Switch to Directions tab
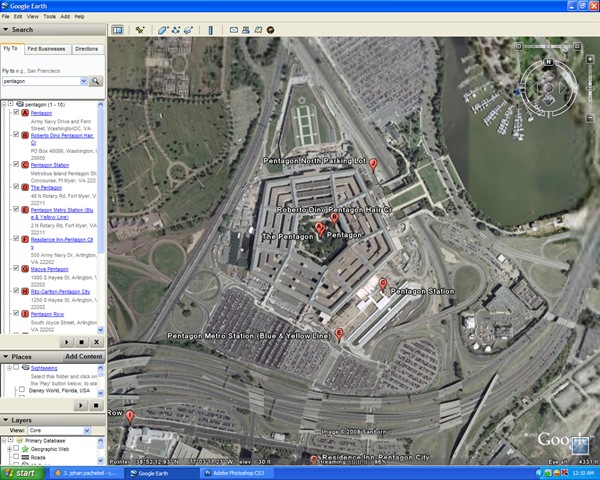This screenshot has width=600, height=480. pos(86,49)
